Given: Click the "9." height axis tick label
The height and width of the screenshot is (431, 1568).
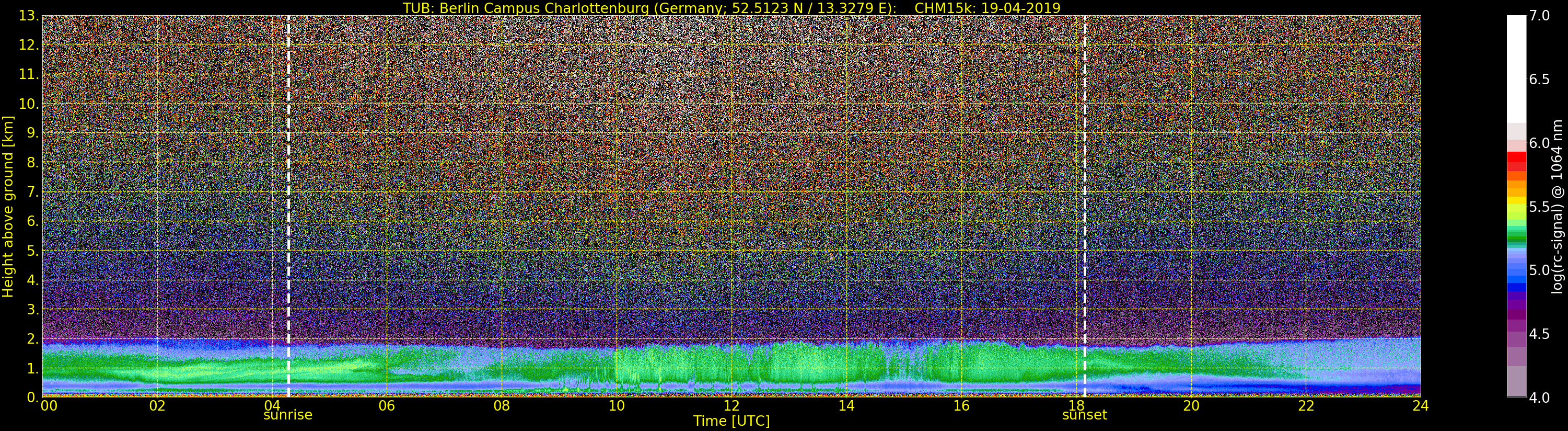Looking at the screenshot, I should tap(33, 133).
